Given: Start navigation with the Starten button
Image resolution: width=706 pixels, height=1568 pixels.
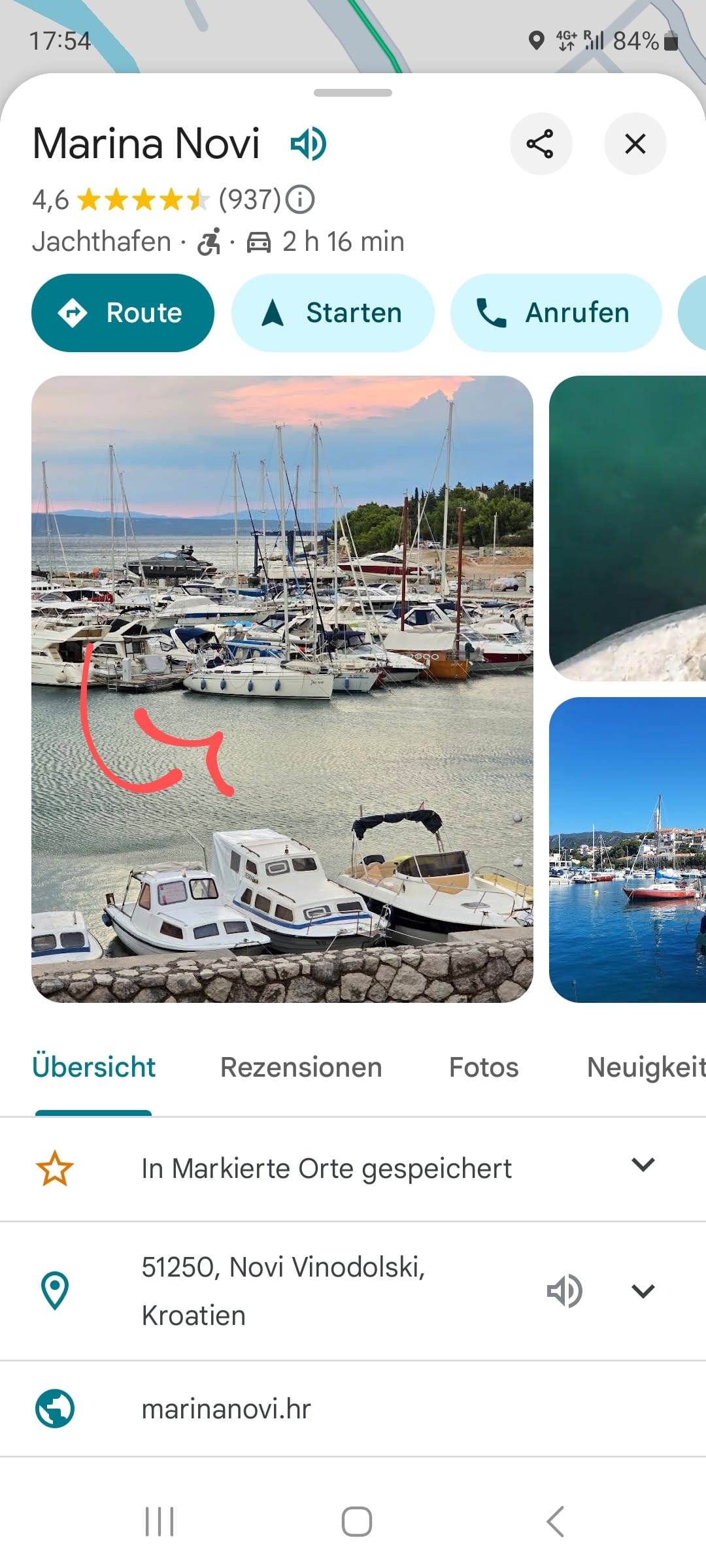Looking at the screenshot, I should click(x=333, y=313).
